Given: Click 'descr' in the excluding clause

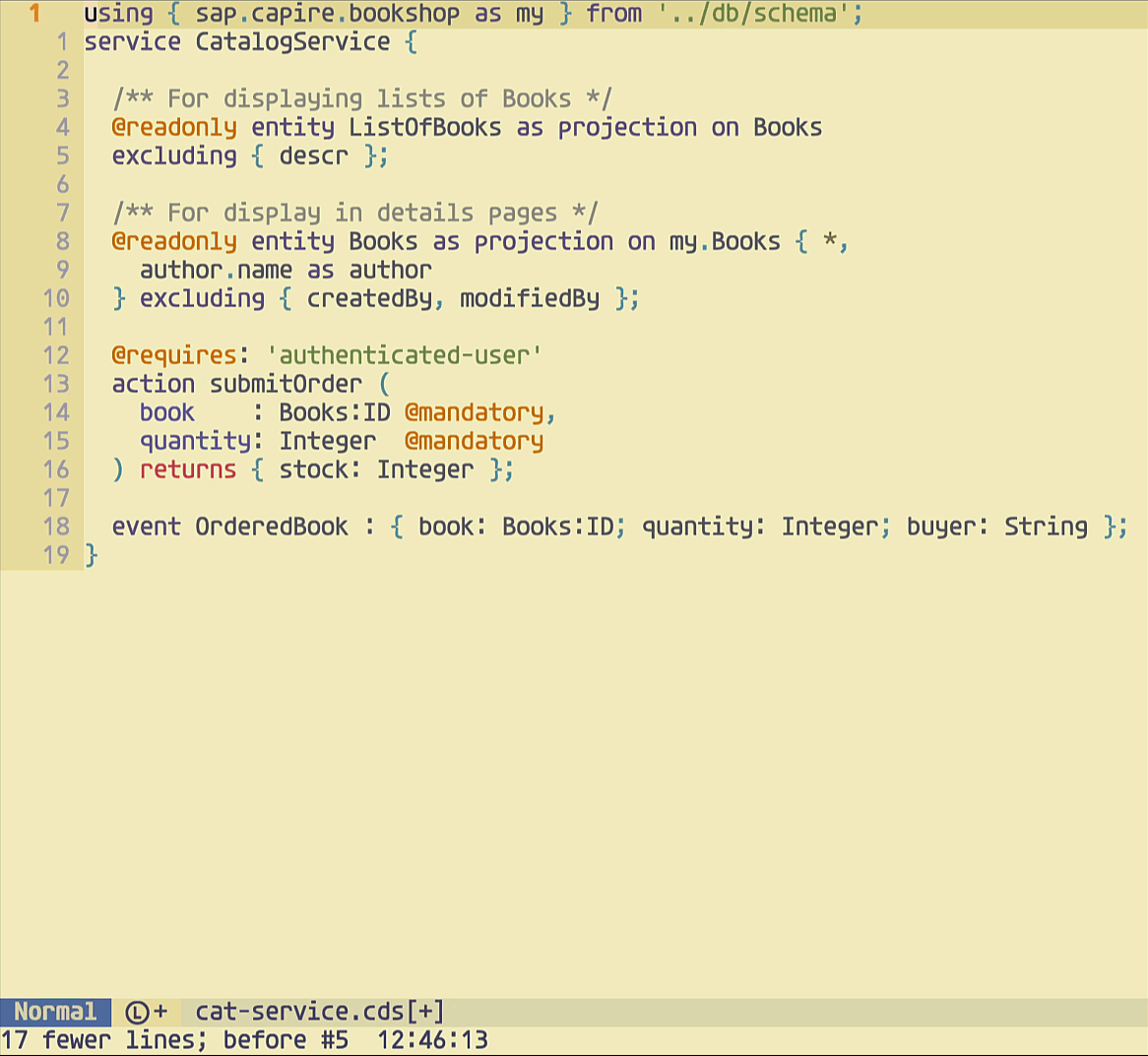Looking at the screenshot, I should 313,155.
